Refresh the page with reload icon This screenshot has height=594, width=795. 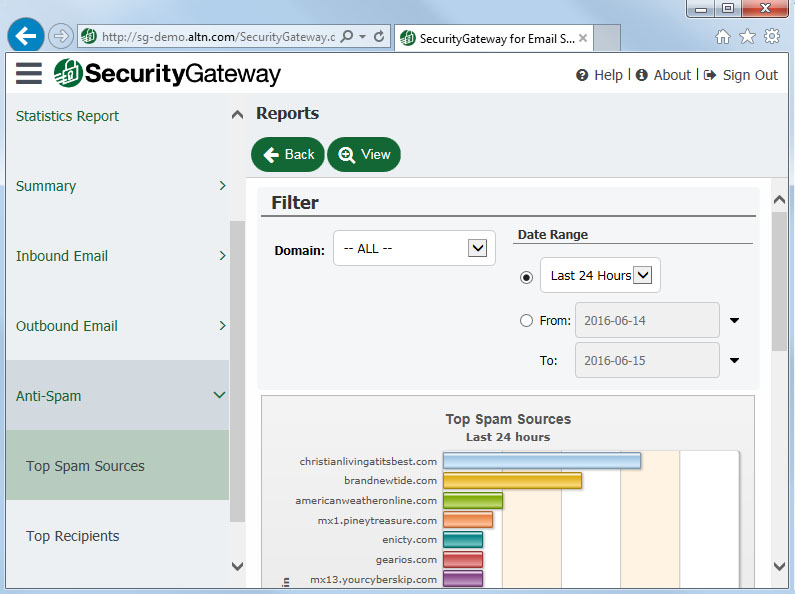coord(379,37)
